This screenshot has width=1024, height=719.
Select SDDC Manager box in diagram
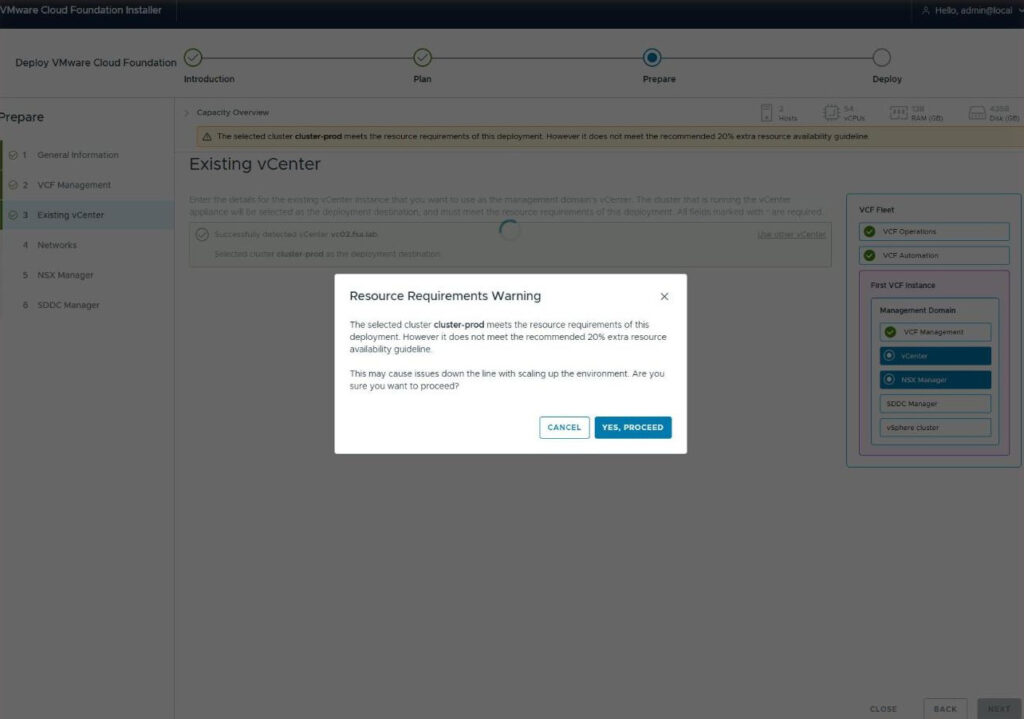[935, 404]
